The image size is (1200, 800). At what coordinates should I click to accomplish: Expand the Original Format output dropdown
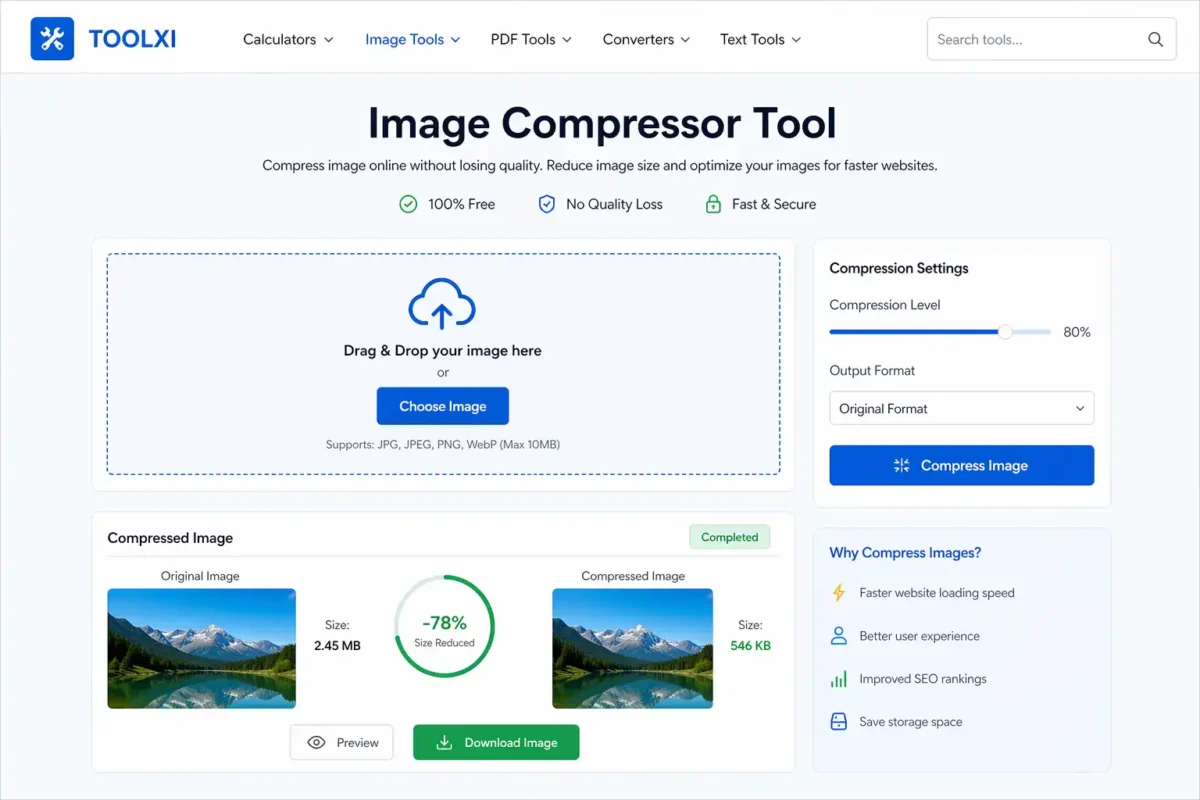(962, 409)
